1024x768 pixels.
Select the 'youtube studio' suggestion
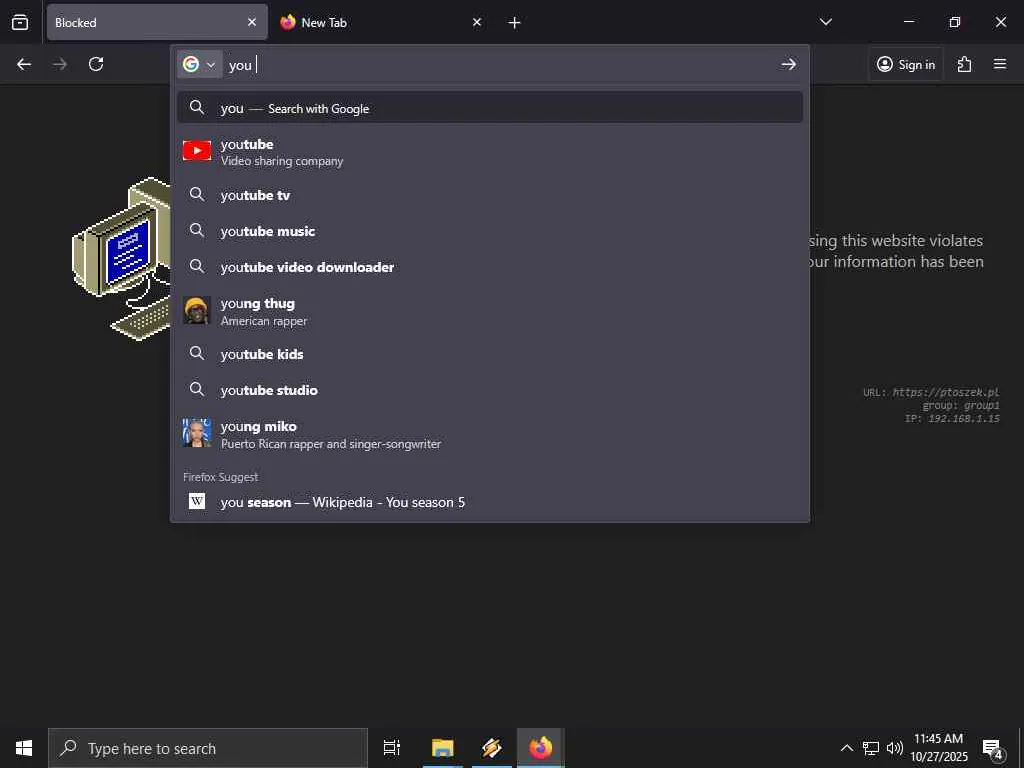pos(490,390)
